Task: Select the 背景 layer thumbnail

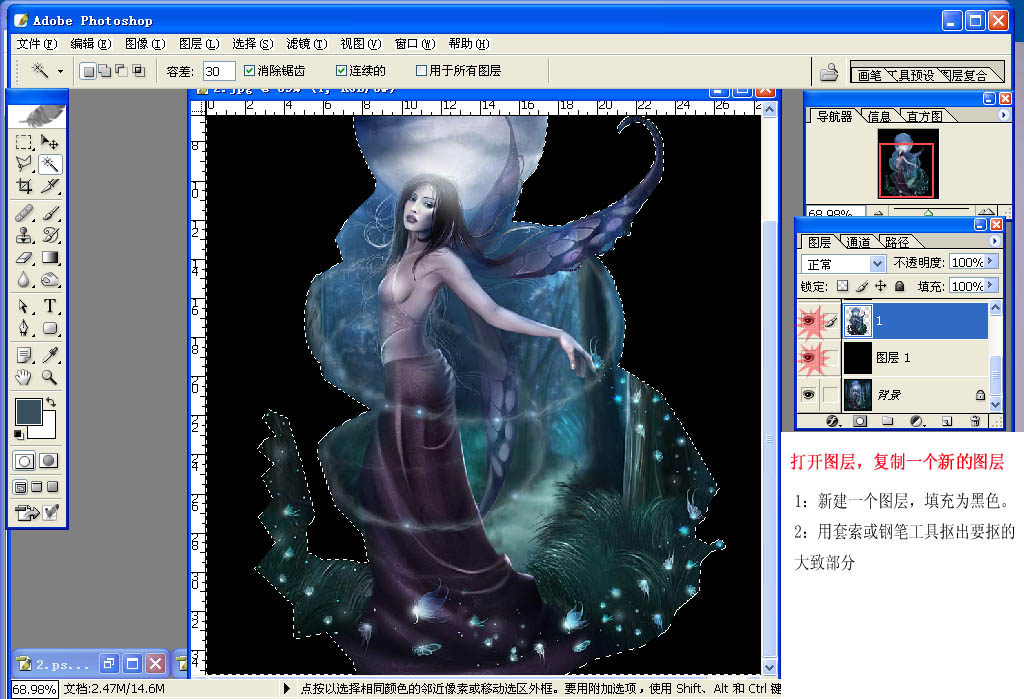Action: point(858,395)
